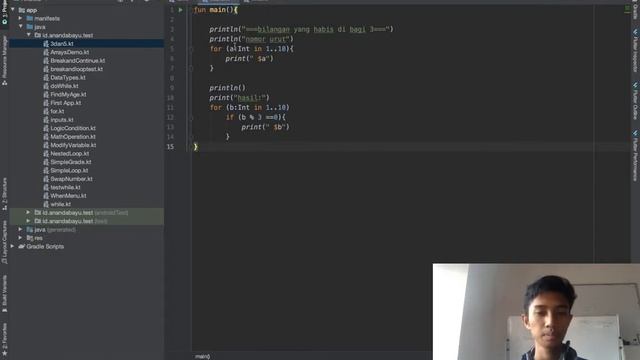Open LogicCondition.kt file
The image size is (640, 360).
[x=73, y=128]
